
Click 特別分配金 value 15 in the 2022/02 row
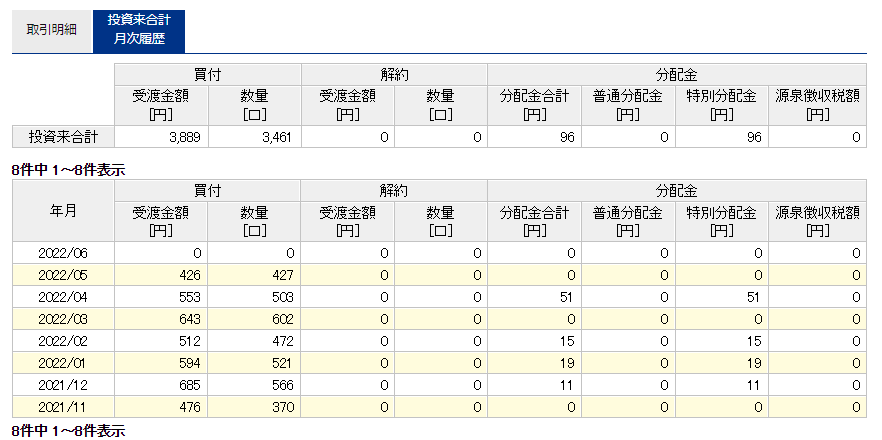[x=754, y=341]
